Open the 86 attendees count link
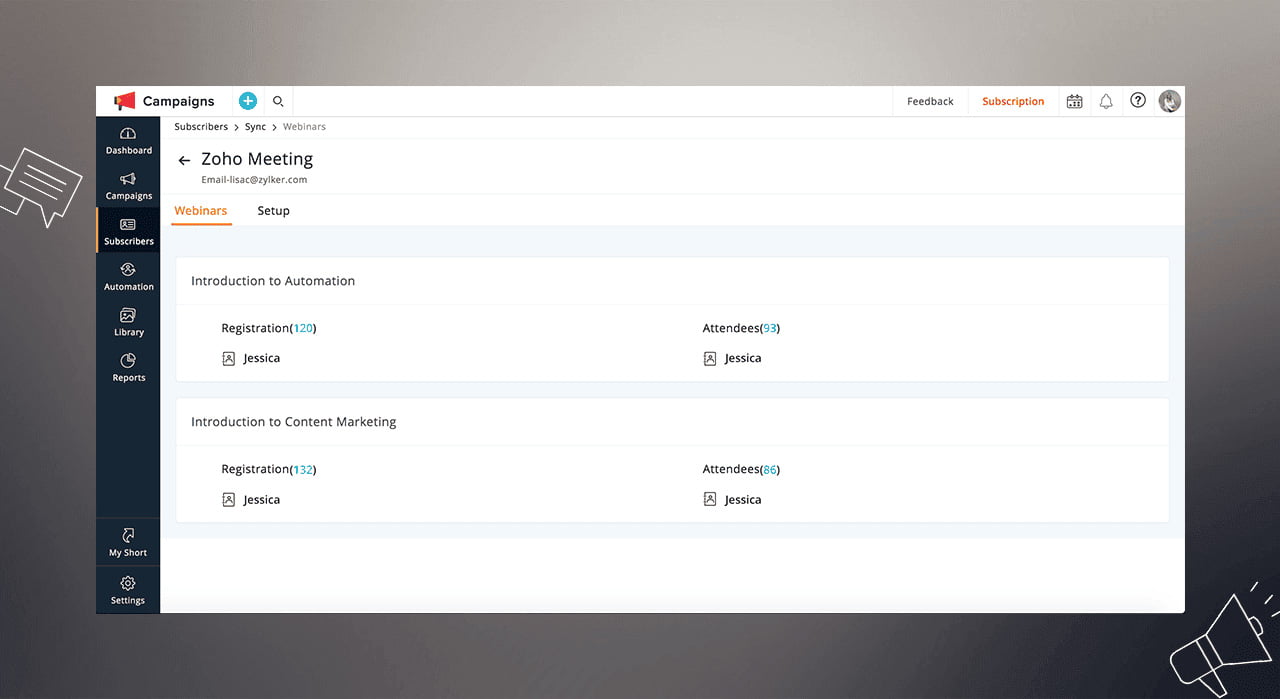The height and width of the screenshot is (699, 1280). click(770, 469)
